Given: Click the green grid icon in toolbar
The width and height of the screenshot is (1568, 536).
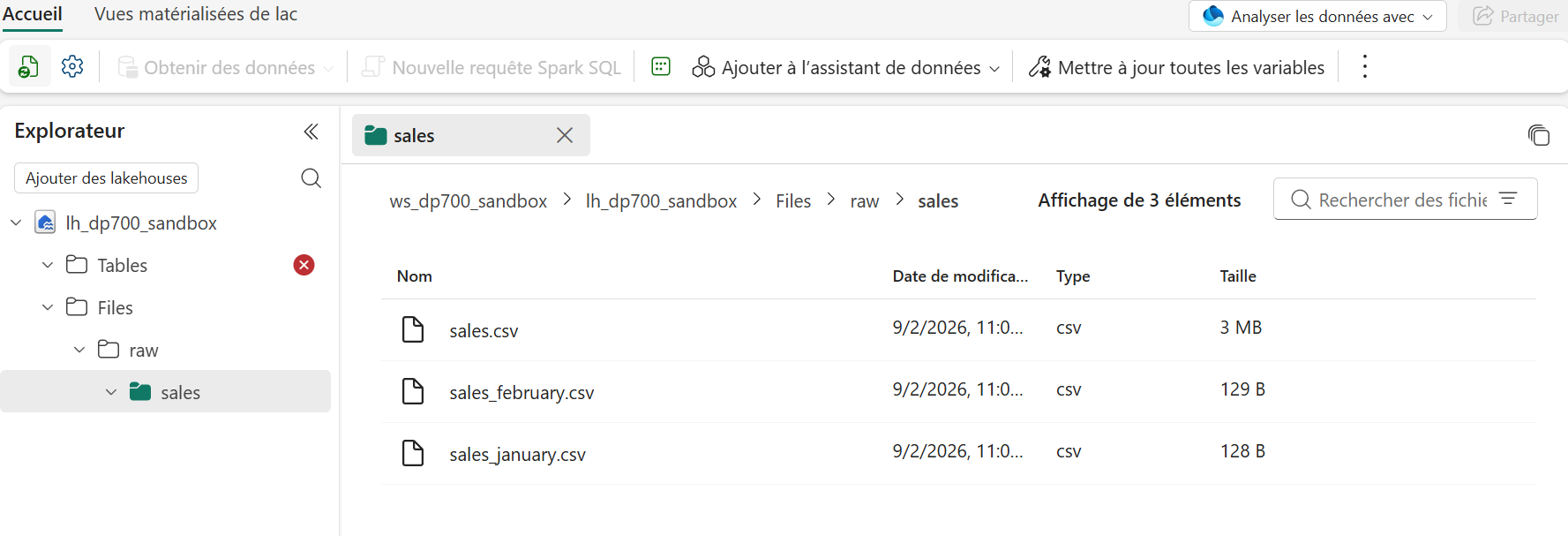Looking at the screenshot, I should tap(661, 67).
